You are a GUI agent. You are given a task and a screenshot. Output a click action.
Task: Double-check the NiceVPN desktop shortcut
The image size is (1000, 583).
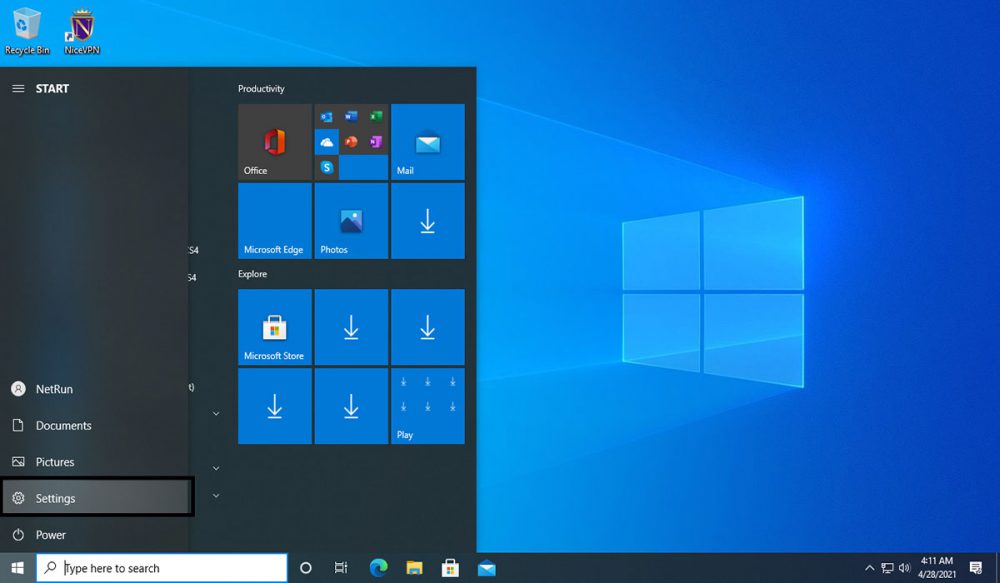(x=82, y=31)
